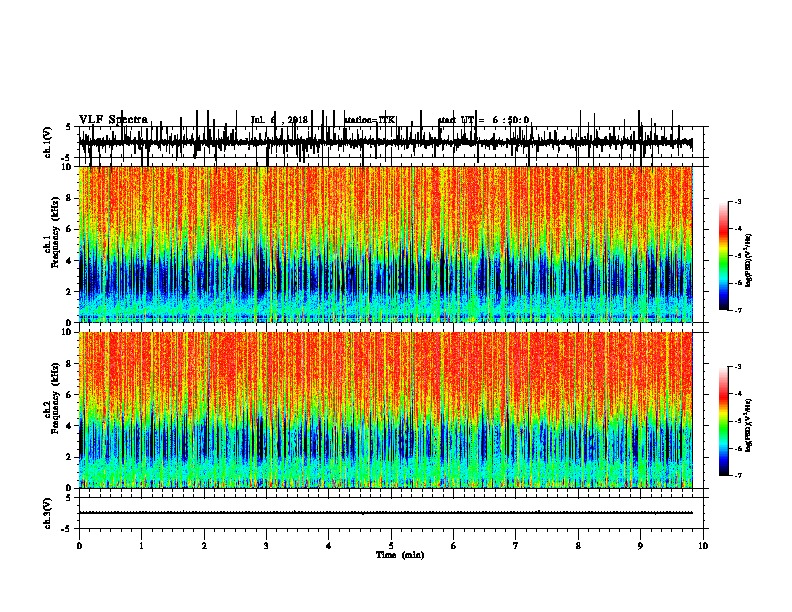This screenshot has height=612, width=792.
Task: Click the ch.1(V) waveform strip
Action: [x=390, y=142]
